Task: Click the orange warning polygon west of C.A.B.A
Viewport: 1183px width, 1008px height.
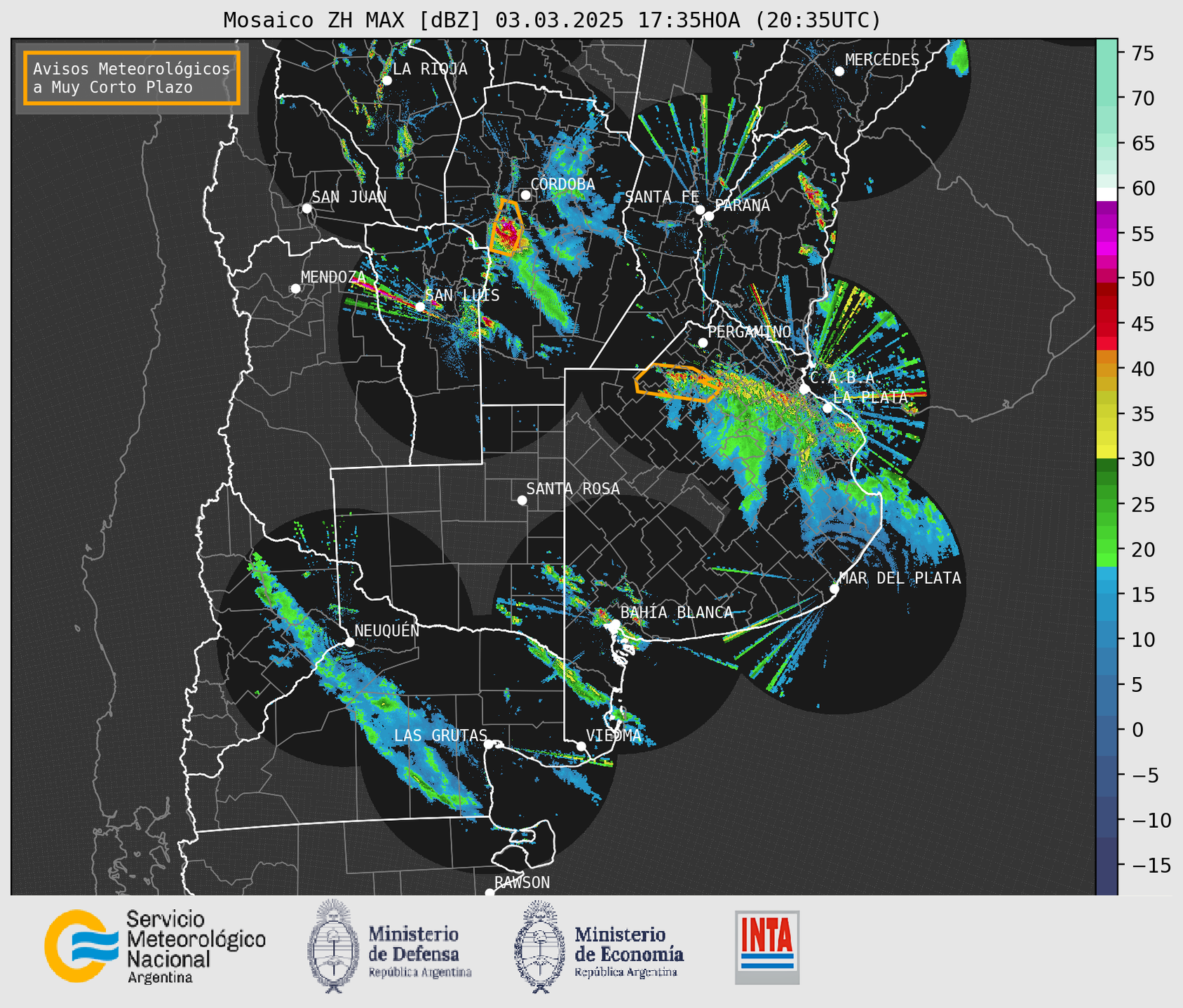Action: click(x=677, y=383)
